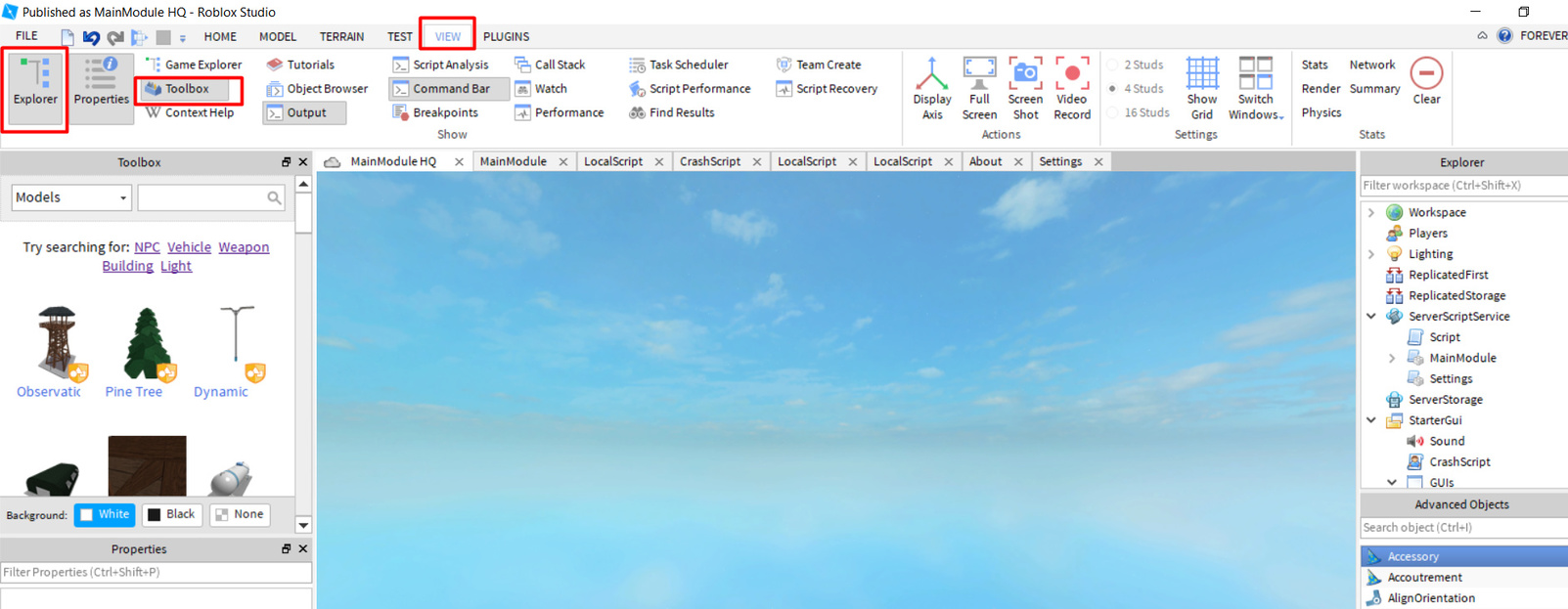
Task: Open Switch Windows dropdown
Action: 1256,89
